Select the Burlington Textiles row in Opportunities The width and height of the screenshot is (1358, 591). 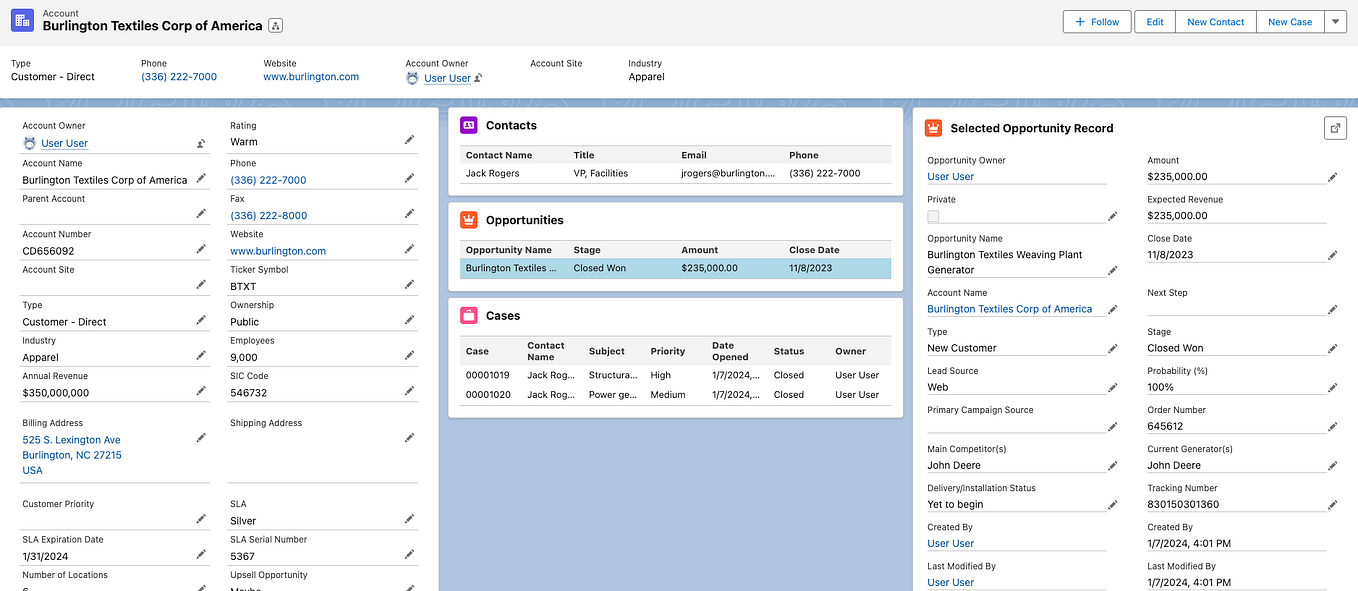click(x=510, y=268)
